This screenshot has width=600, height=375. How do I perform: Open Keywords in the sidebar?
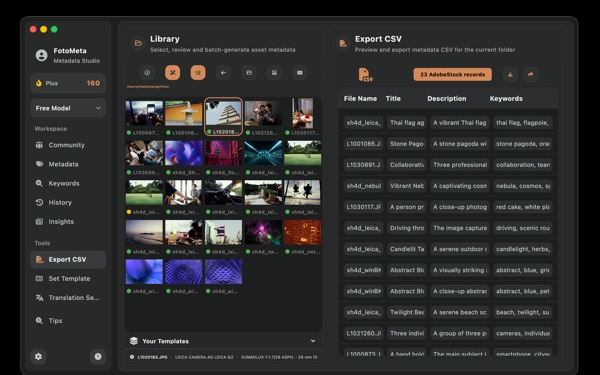(x=68, y=183)
